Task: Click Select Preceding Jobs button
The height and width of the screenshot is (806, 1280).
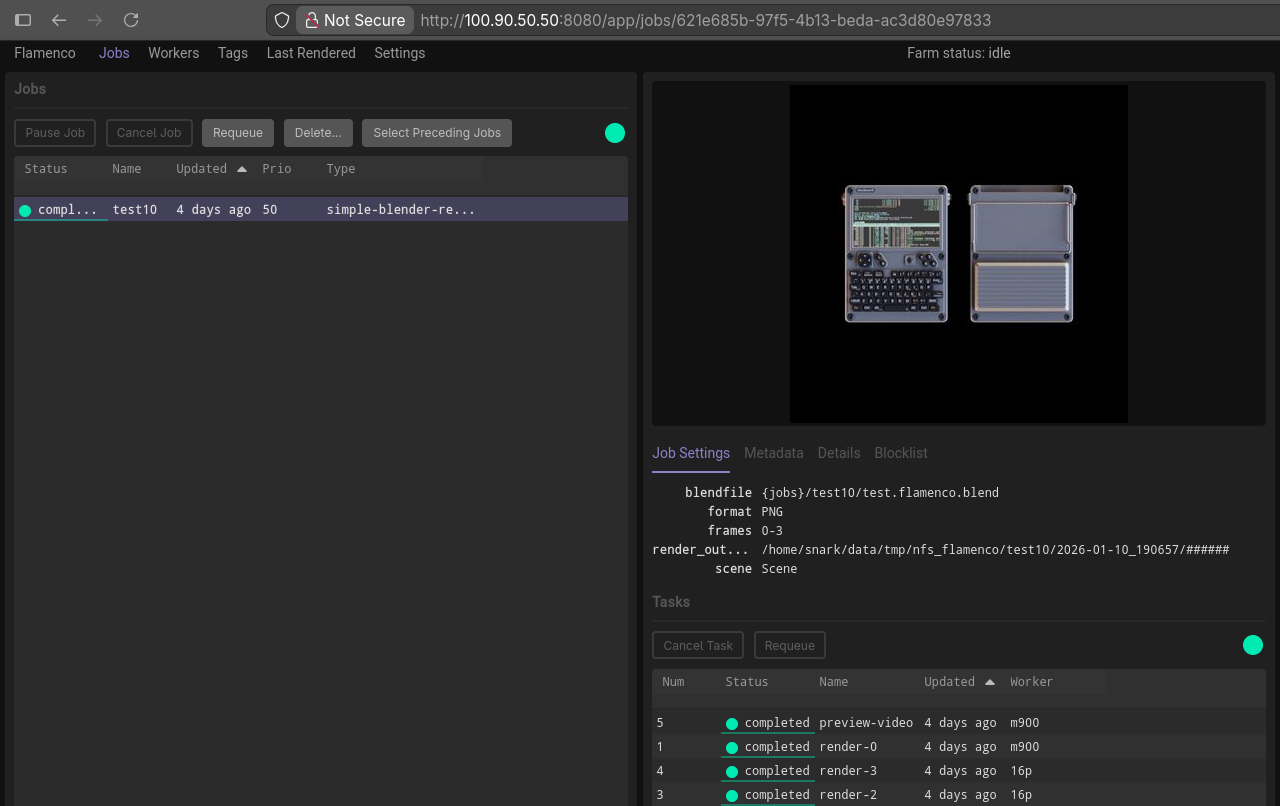Action: [436, 133]
